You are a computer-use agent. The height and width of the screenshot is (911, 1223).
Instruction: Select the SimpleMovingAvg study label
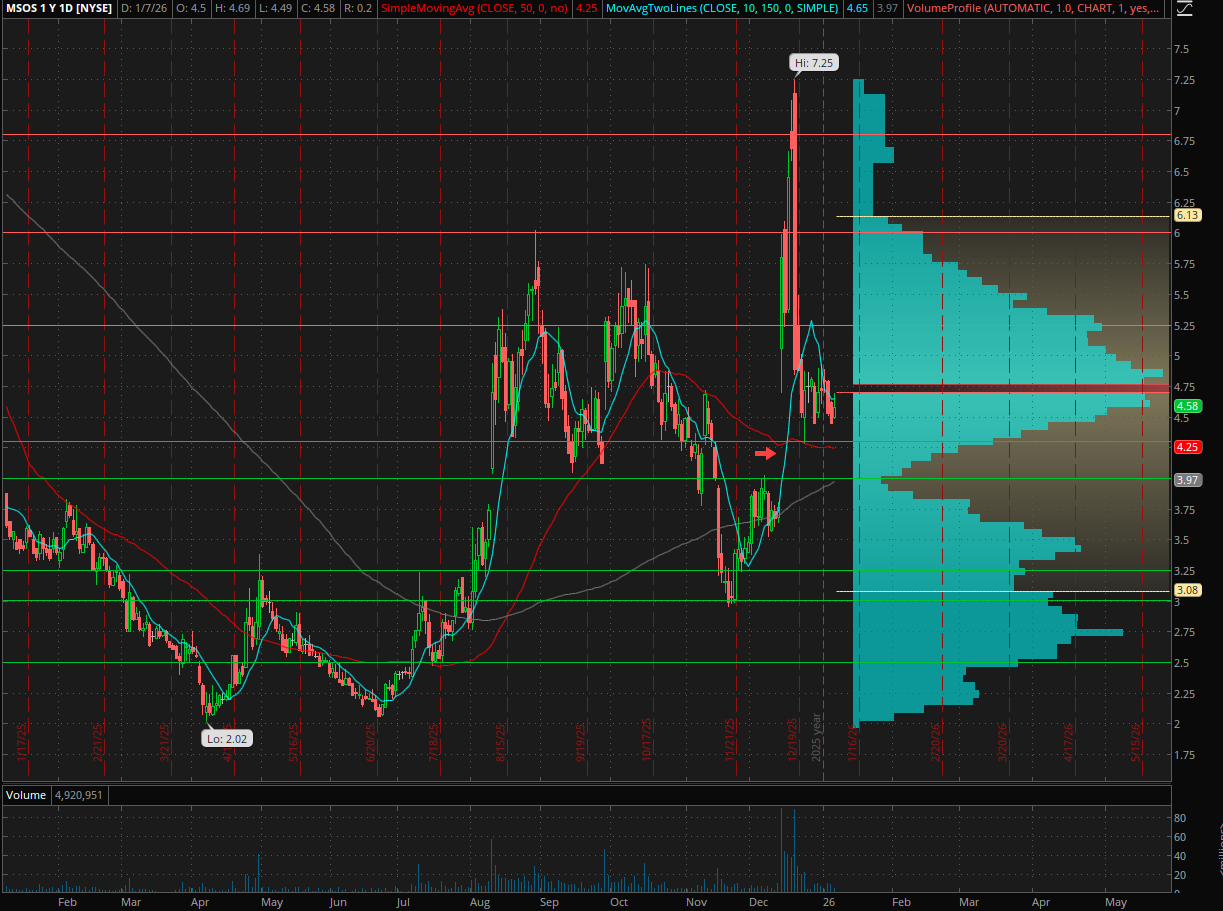click(x=476, y=8)
